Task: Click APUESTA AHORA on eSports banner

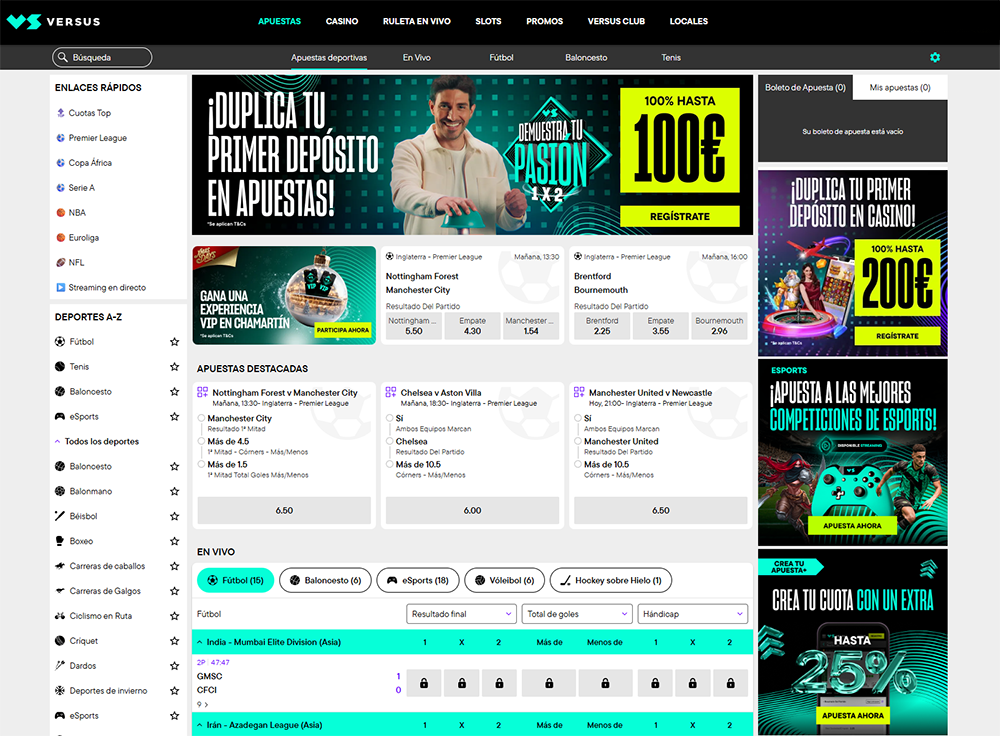Action: click(x=852, y=526)
